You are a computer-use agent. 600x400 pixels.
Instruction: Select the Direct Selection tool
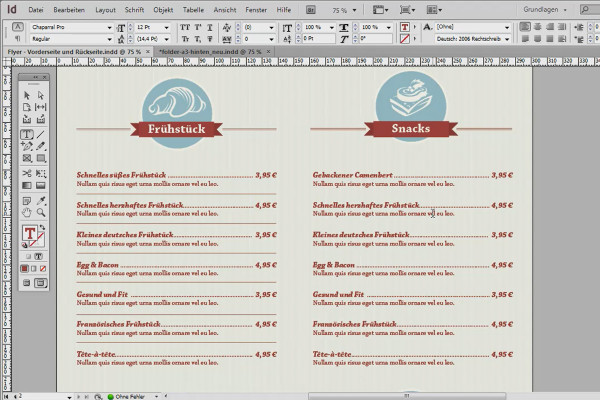(x=41, y=95)
